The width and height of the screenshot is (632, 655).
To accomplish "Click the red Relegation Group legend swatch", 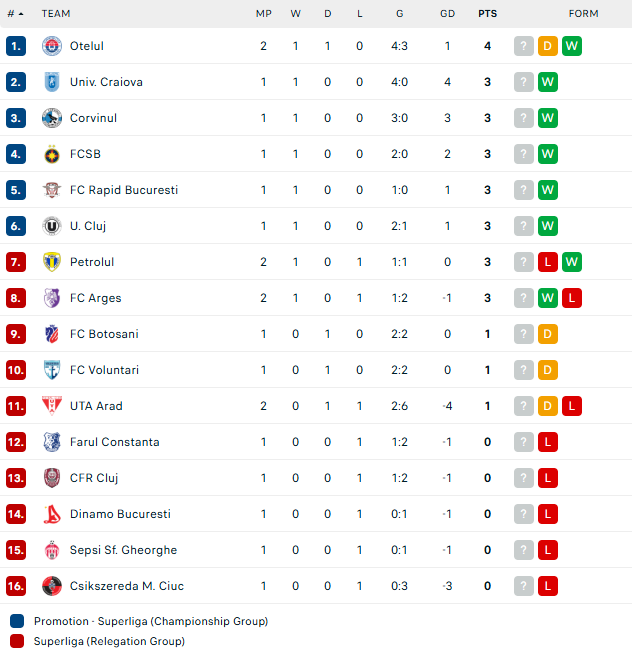I will [x=17, y=641].
